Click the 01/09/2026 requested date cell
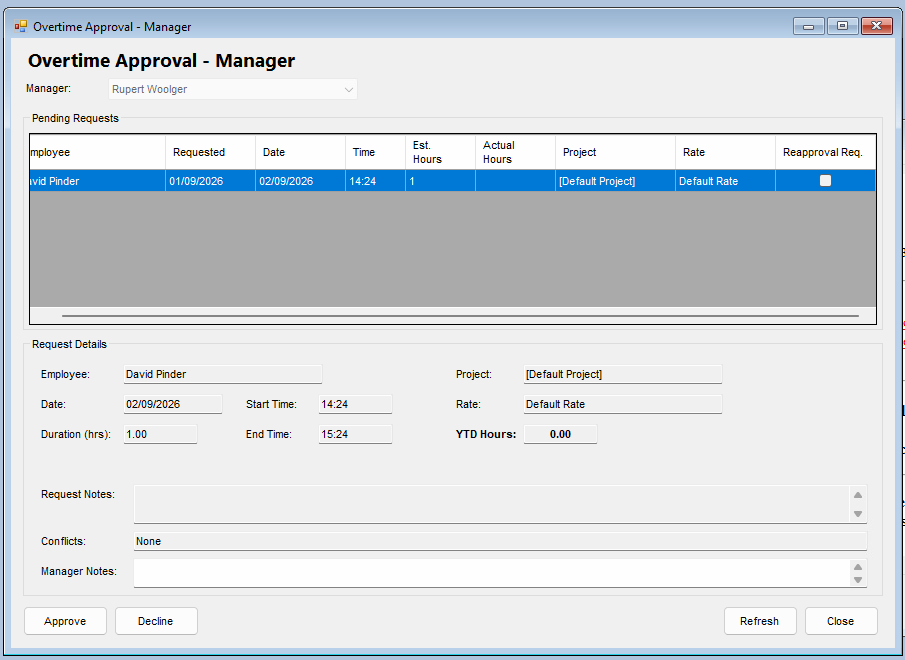The image size is (905, 660). [210, 181]
